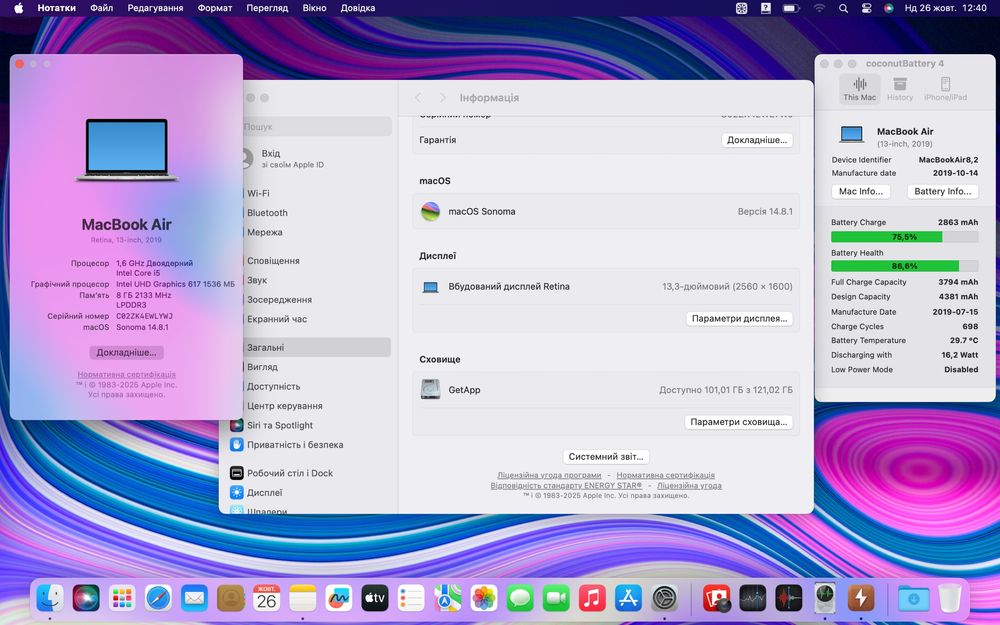Open Ліцензійна угода програми link
Image resolution: width=1000 pixels, height=625 pixels.
[549, 475]
